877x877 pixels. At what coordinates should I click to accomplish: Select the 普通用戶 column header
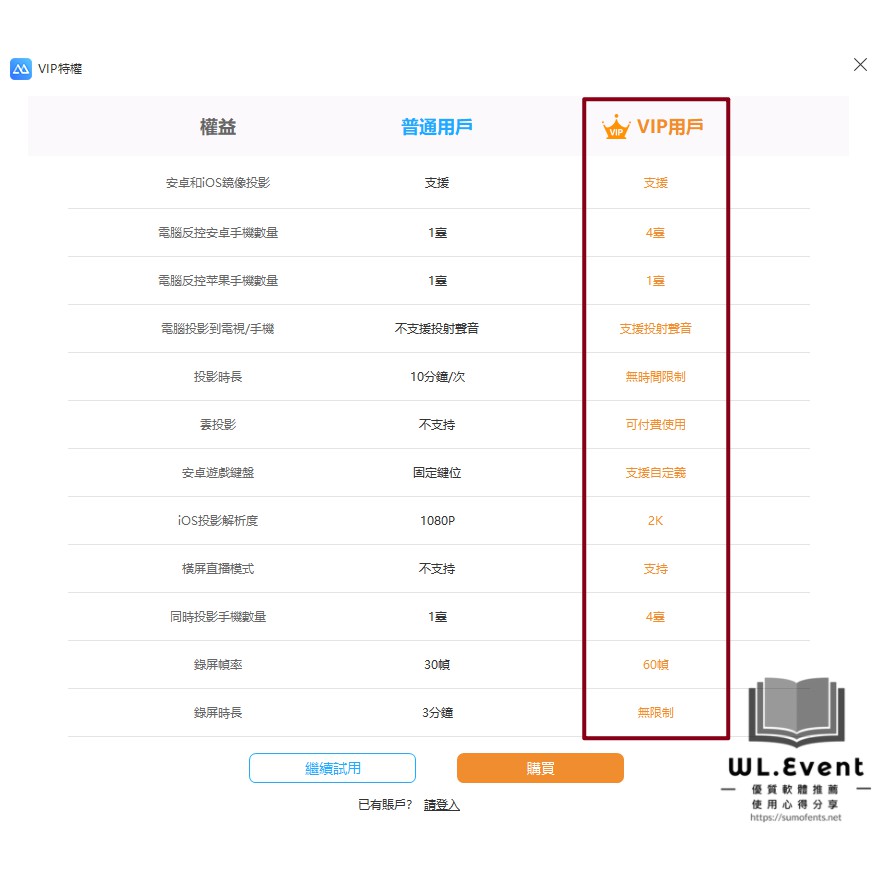[437, 127]
